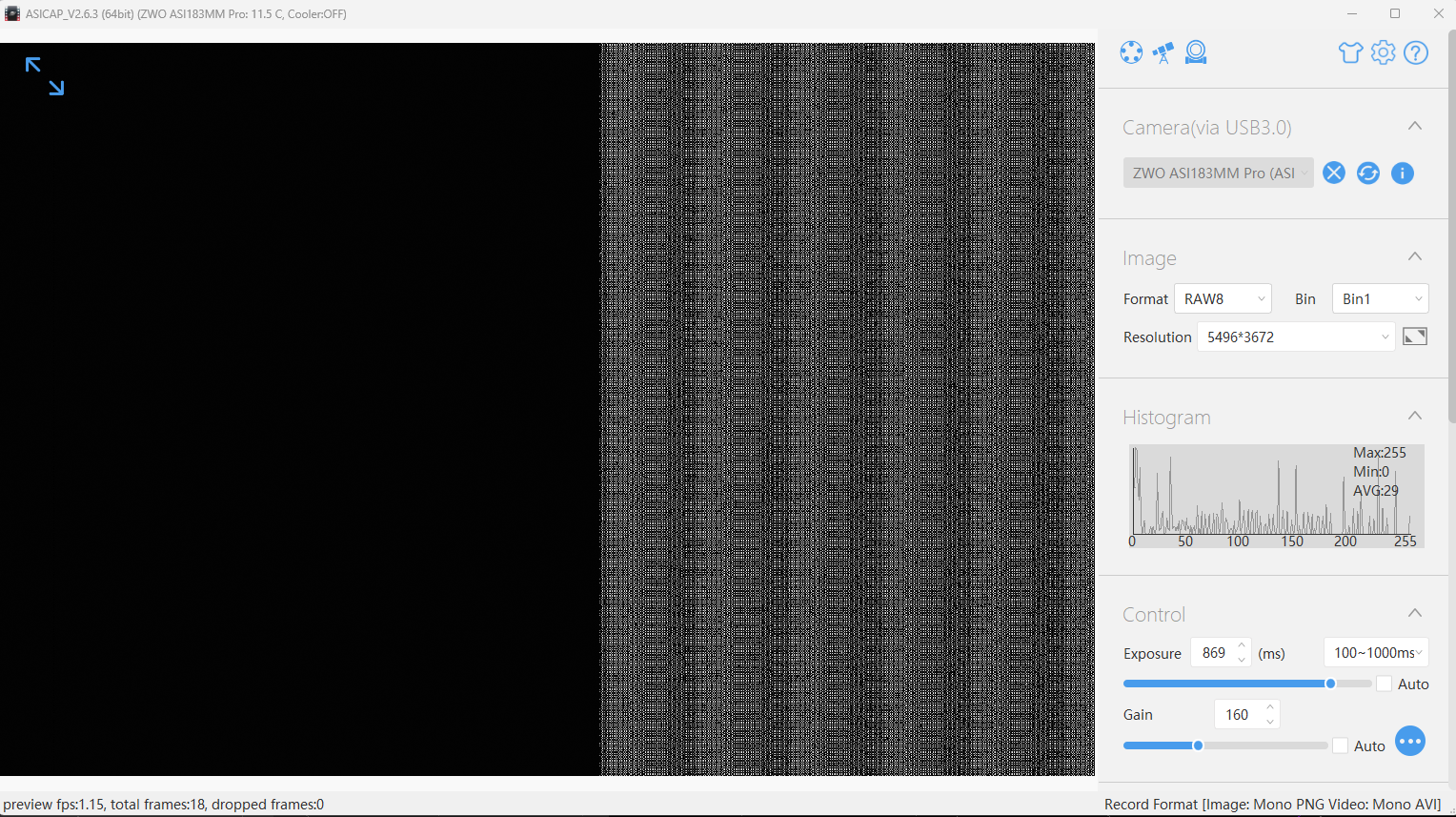
Task: Close the ASICAP window
Action: pos(1438,13)
